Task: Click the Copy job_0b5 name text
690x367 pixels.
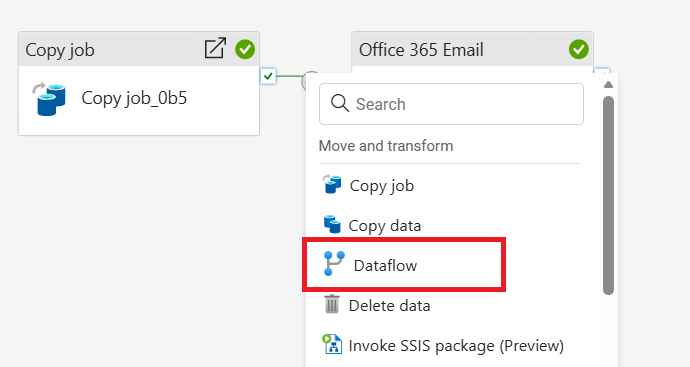Action: 134,98
